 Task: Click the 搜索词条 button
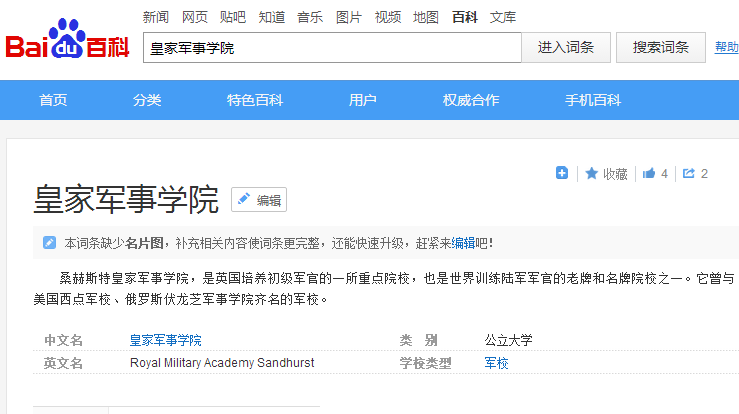click(x=661, y=48)
